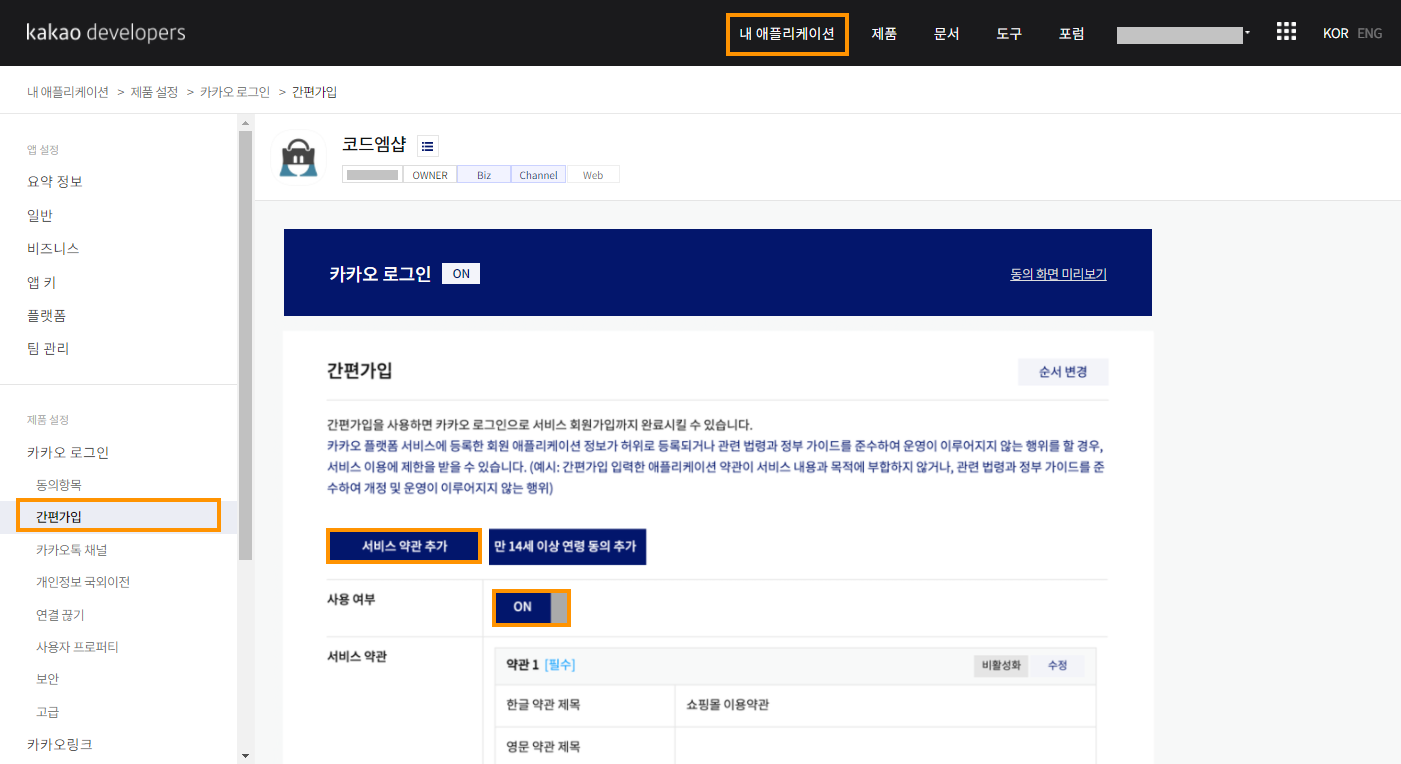Open the apps grid icon in header
The height and width of the screenshot is (764, 1401).
point(1286,32)
